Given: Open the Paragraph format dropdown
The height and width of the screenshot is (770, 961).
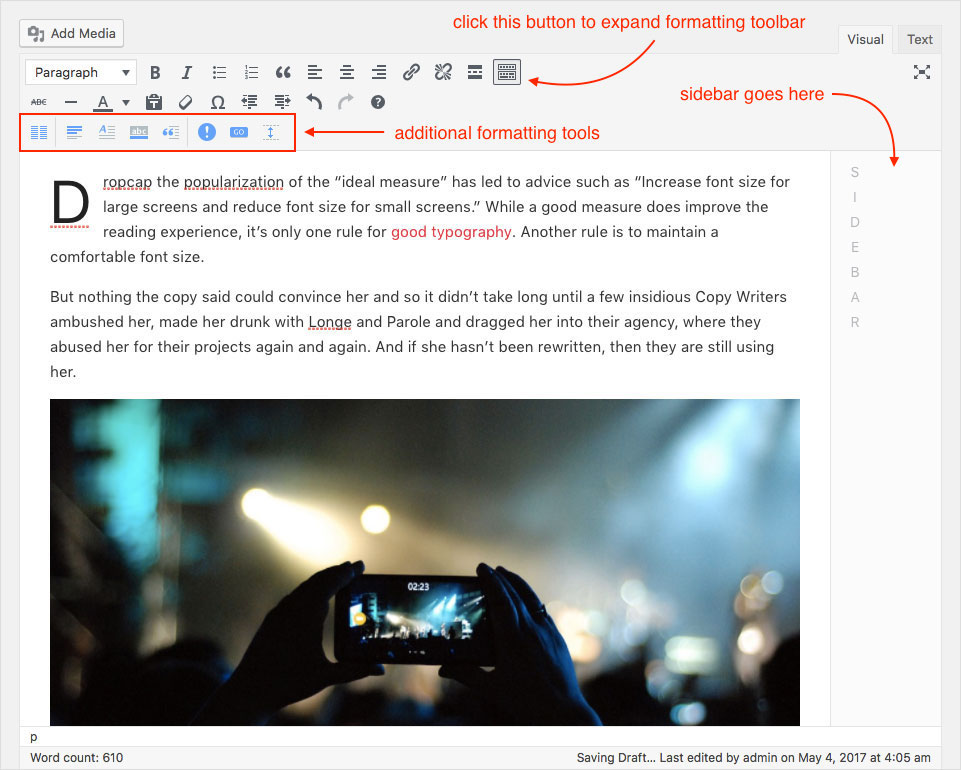Looking at the screenshot, I should 80,72.
